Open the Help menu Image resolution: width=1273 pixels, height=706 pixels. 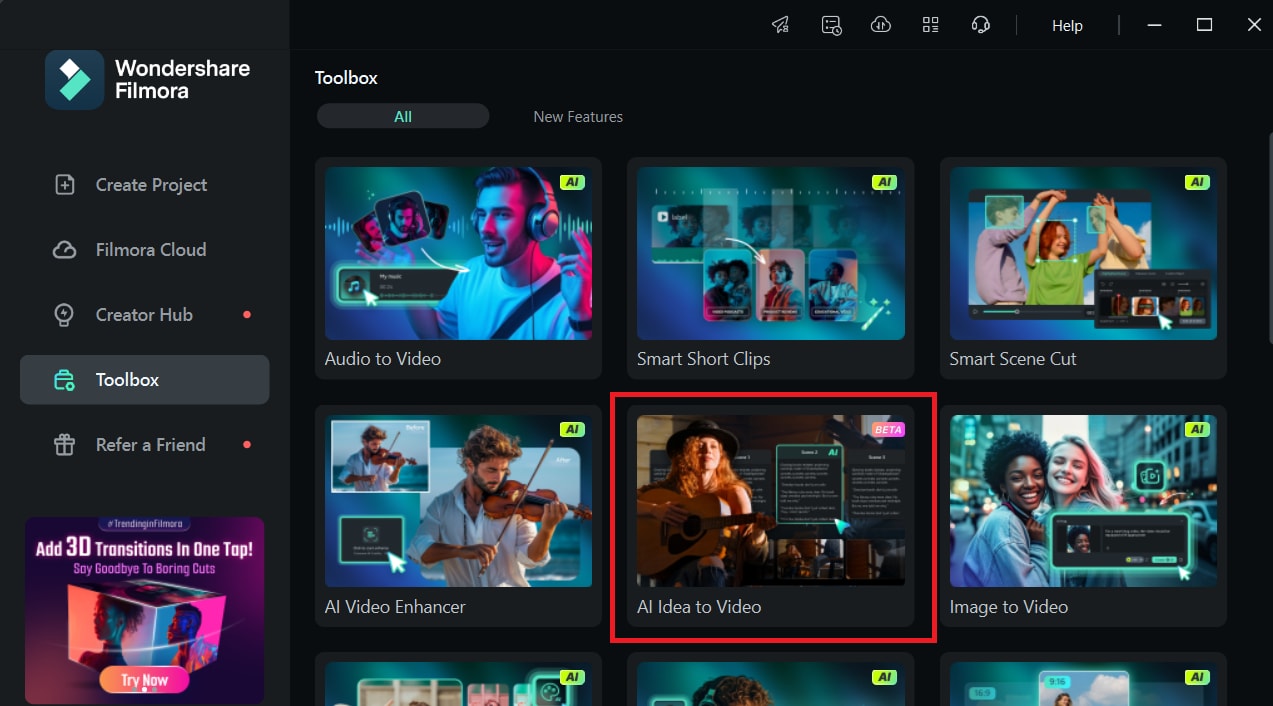point(1067,26)
